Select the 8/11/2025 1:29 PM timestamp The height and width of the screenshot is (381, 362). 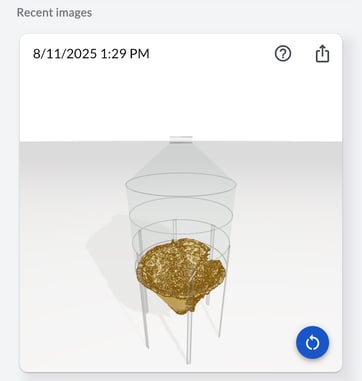pos(91,54)
